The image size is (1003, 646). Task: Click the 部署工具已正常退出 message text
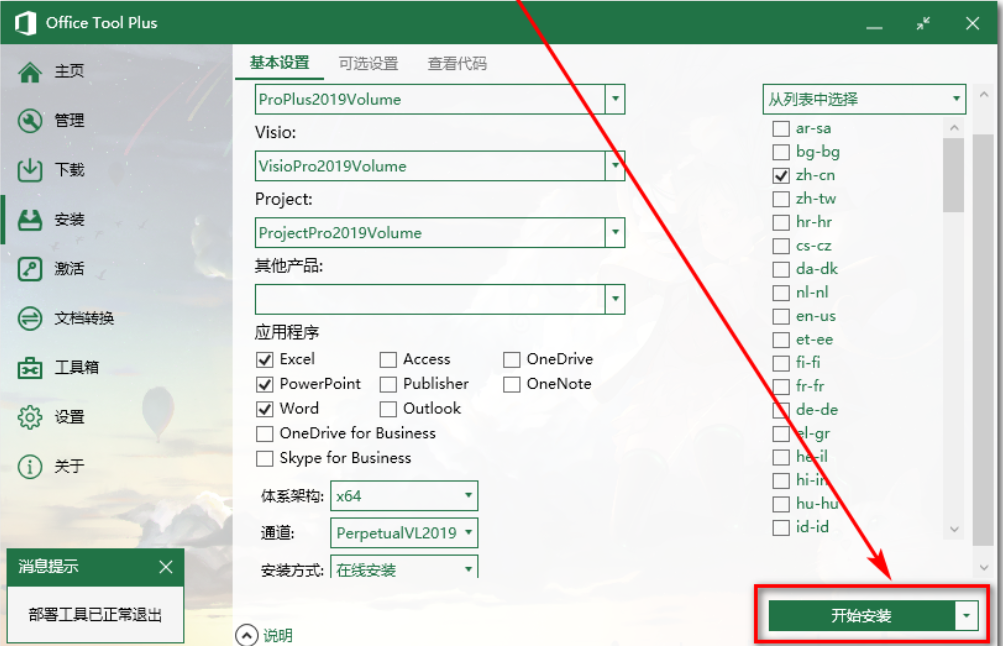[x=95, y=615]
